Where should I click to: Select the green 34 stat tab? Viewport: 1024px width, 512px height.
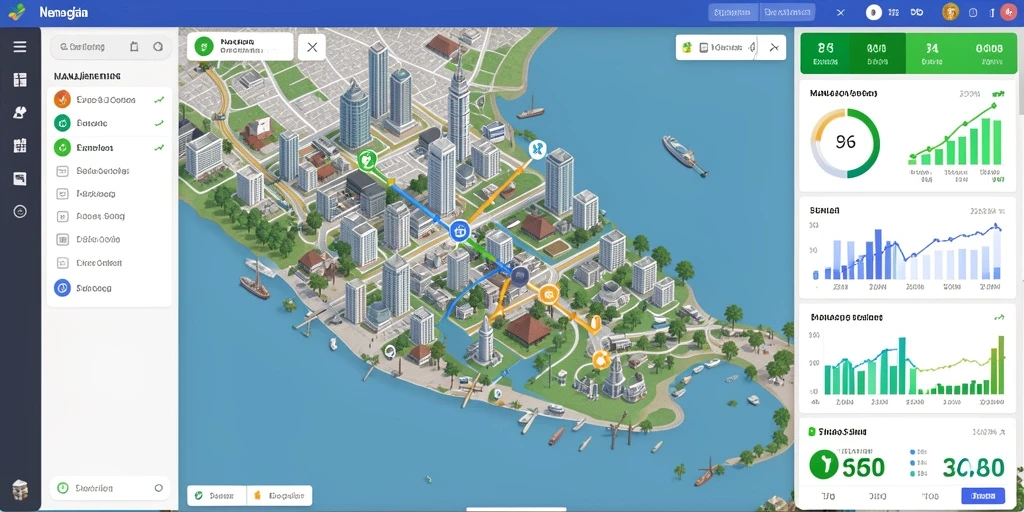click(932, 54)
